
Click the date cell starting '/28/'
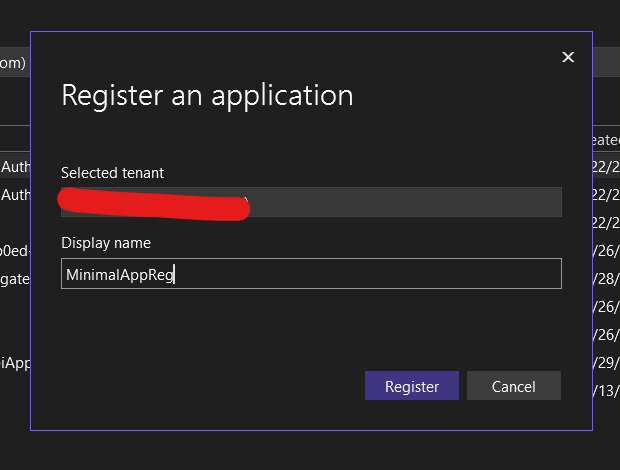click(x=606, y=278)
